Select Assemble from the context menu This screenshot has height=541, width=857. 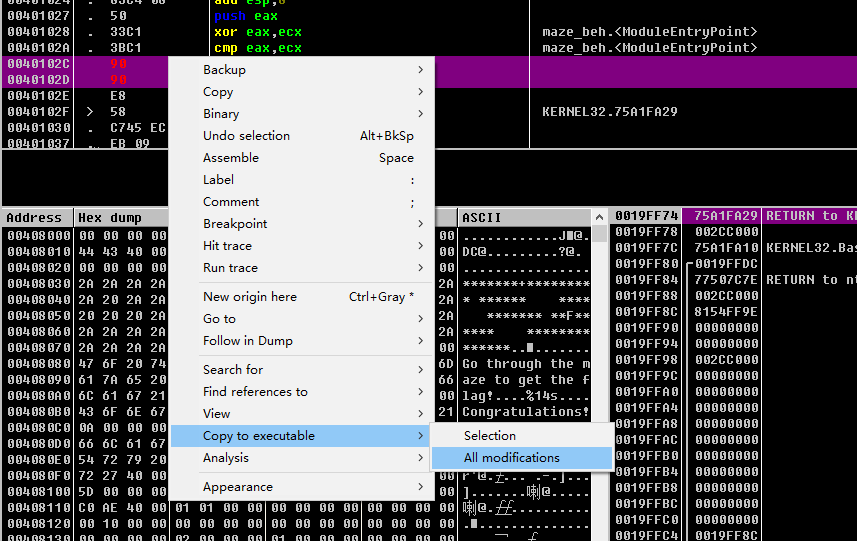click(231, 158)
